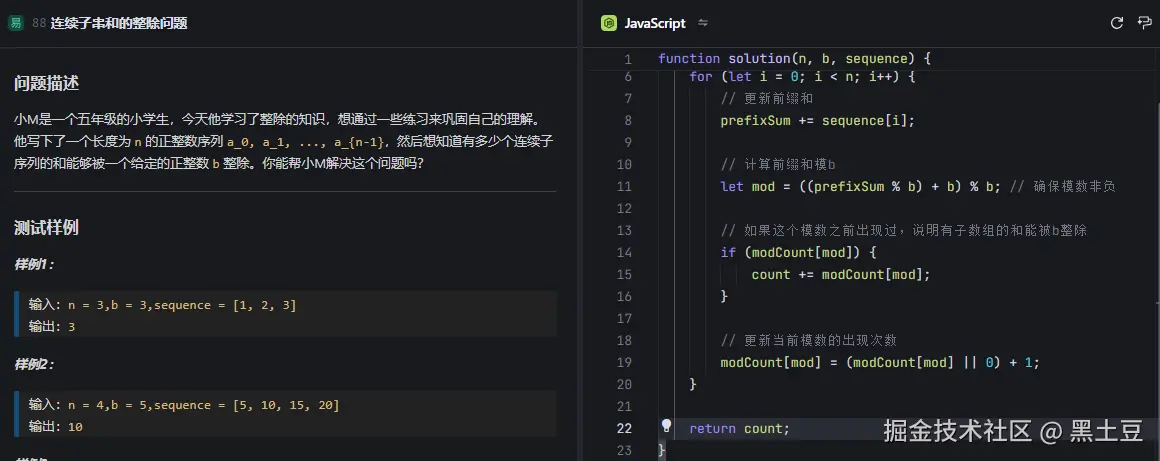Click the 样例2 label
This screenshot has height=461, width=1160.
(x=34, y=364)
